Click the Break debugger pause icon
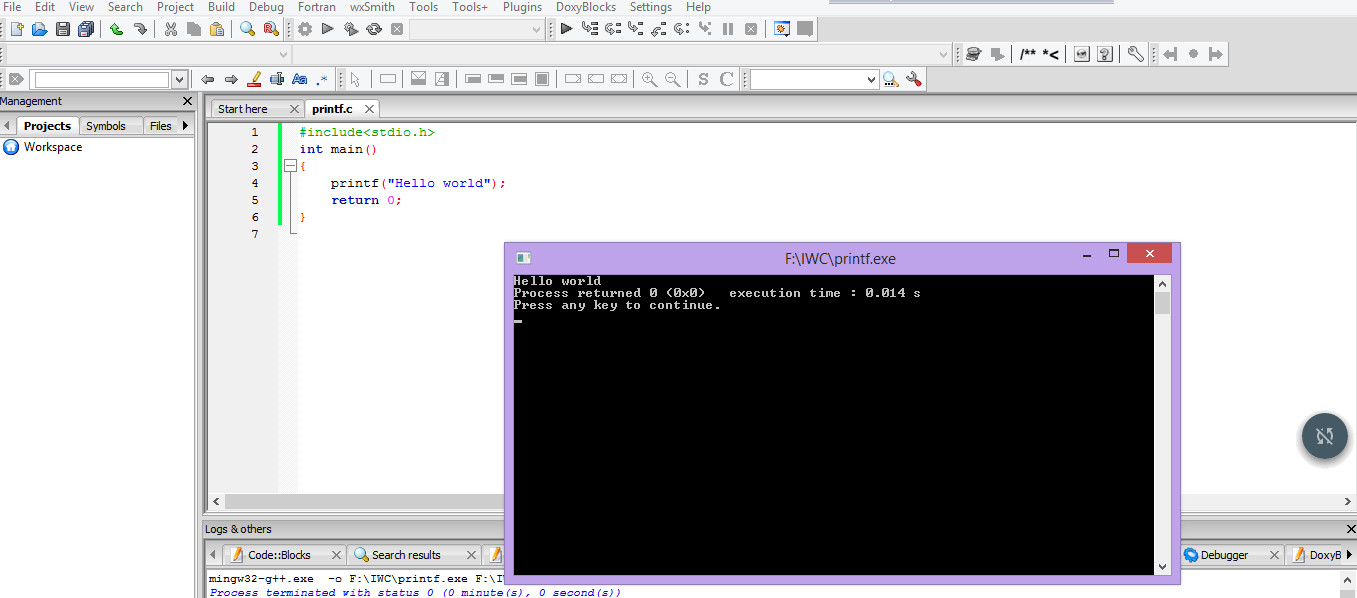 point(728,29)
